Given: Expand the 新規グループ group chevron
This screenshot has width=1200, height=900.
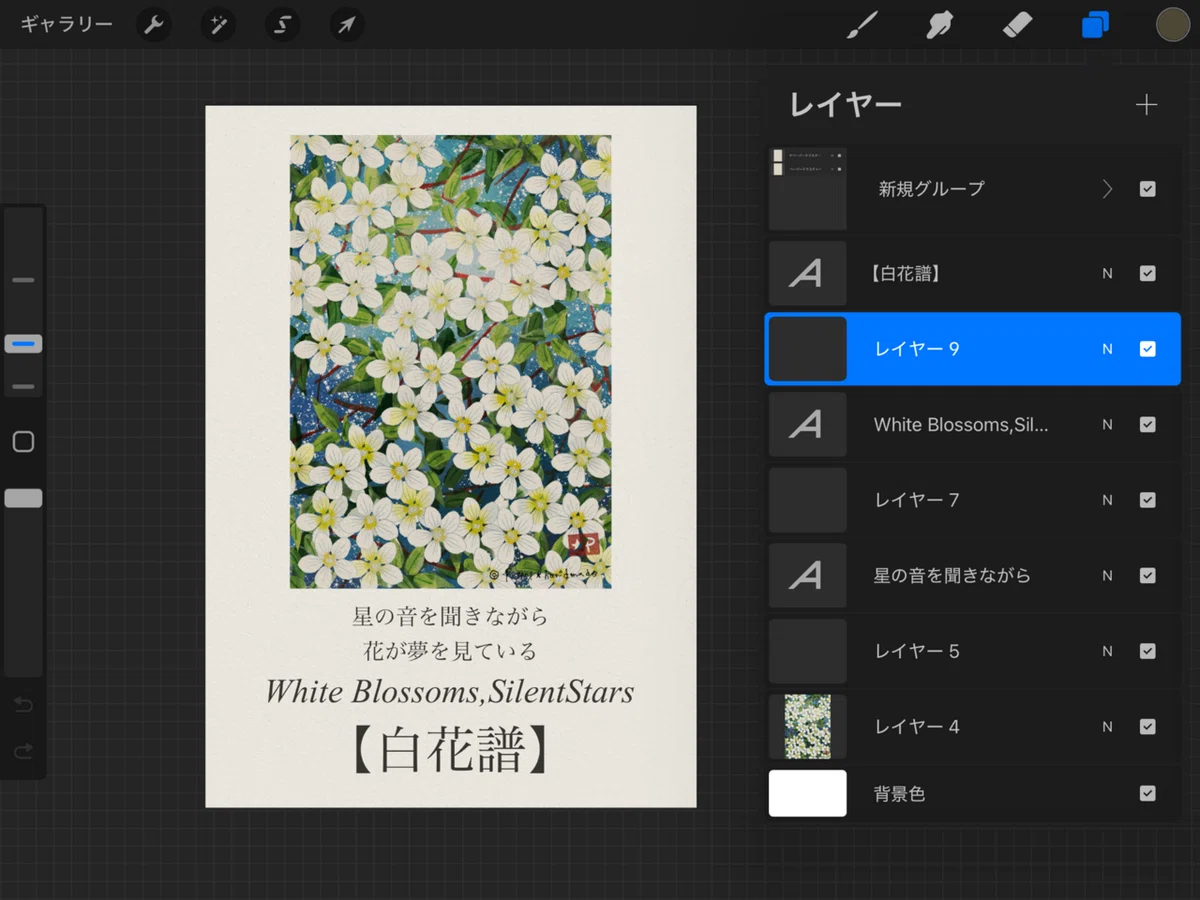Looking at the screenshot, I should [x=1107, y=189].
